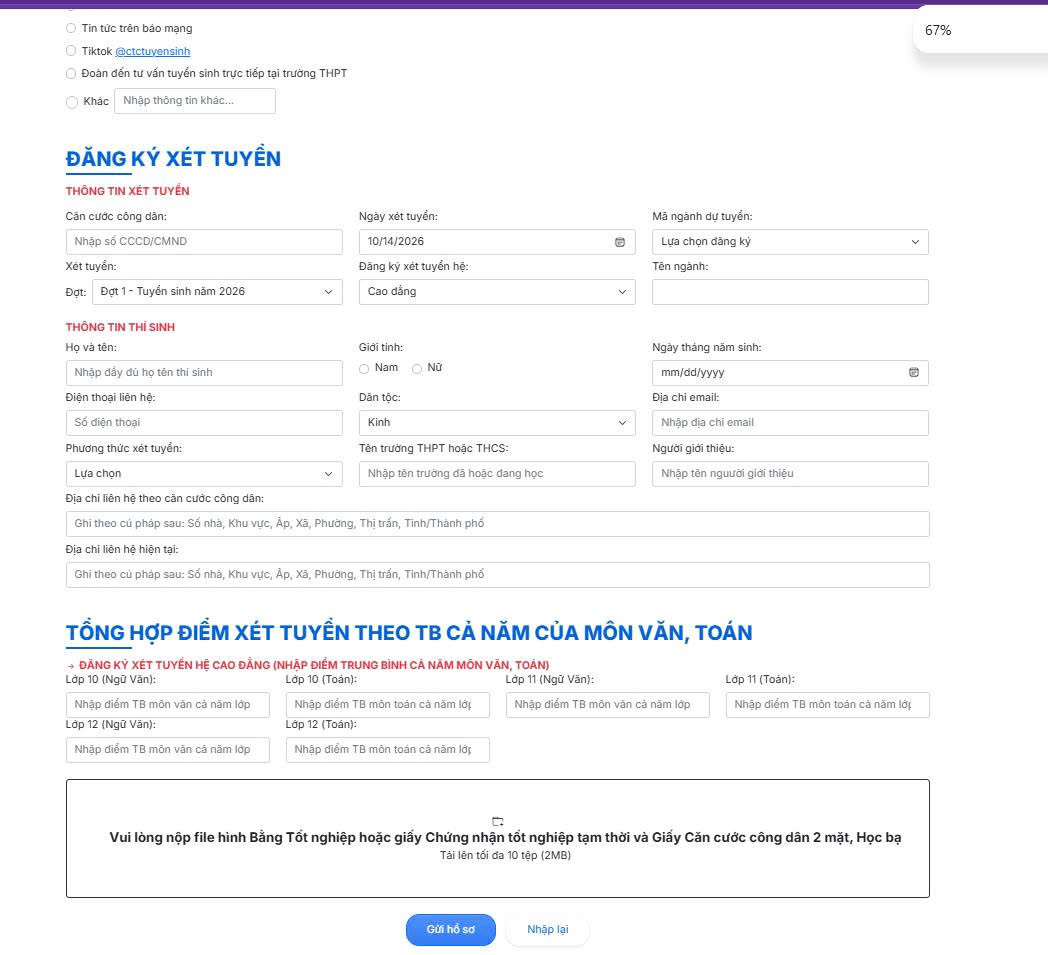1048x955 pixels.
Task: Select the 'Tin tức trên báo mạng' option
Action: point(71,28)
